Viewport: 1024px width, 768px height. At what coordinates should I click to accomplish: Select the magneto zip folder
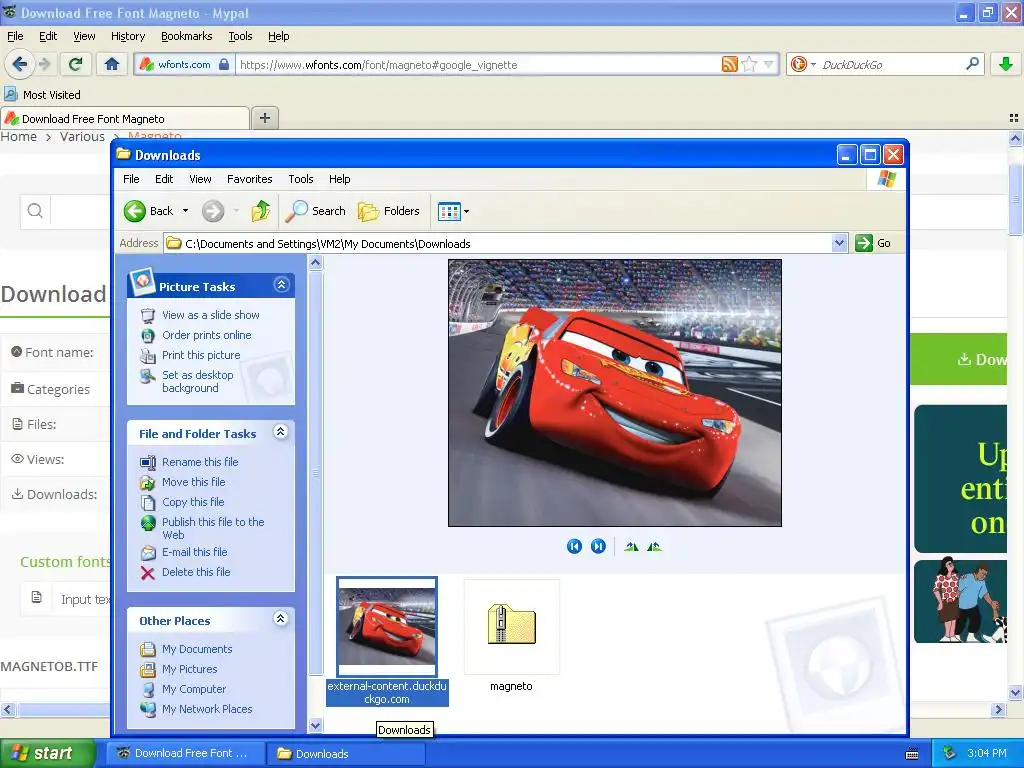point(511,635)
